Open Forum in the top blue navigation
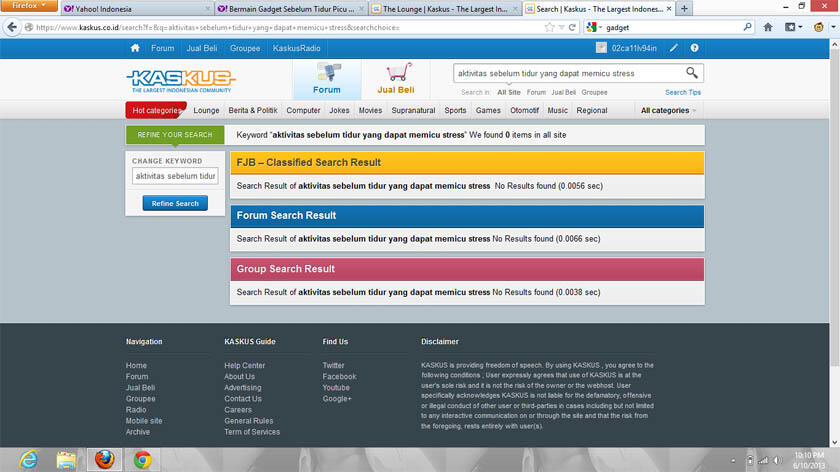840x472 pixels. pos(162,48)
